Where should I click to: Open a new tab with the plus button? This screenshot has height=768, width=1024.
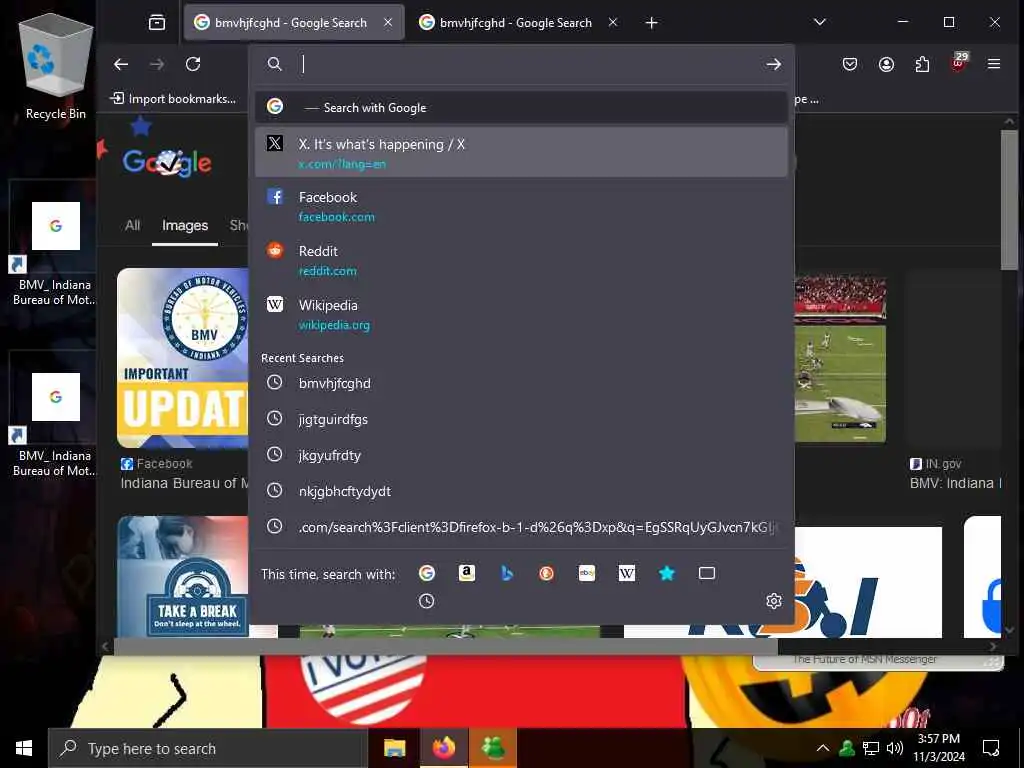[651, 23]
